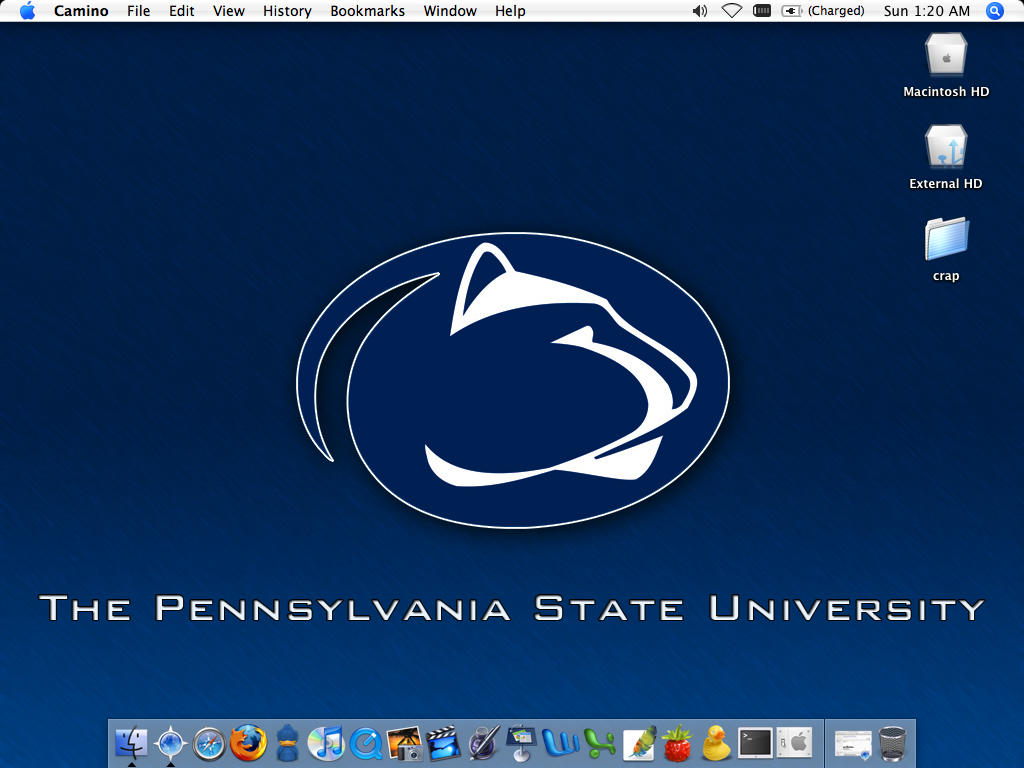Open the Camino application menu

(x=81, y=11)
